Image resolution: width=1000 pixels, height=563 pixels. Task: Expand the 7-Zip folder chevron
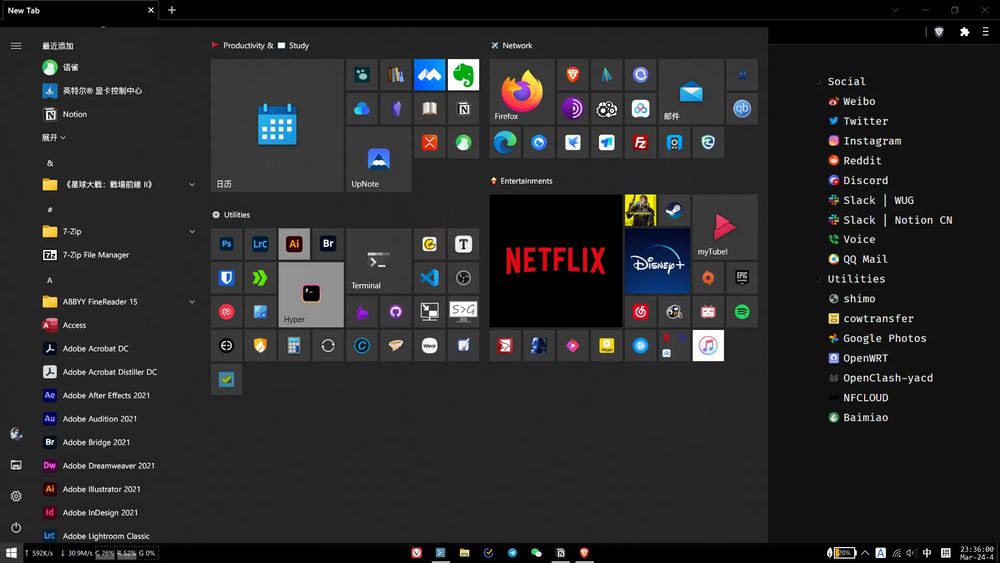[x=192, y=231]
